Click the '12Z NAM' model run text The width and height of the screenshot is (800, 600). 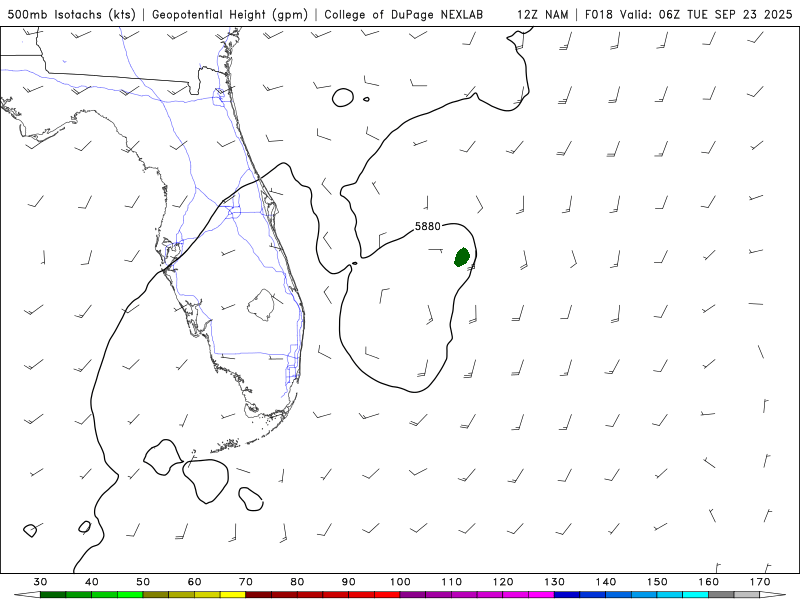coord(542,14)
